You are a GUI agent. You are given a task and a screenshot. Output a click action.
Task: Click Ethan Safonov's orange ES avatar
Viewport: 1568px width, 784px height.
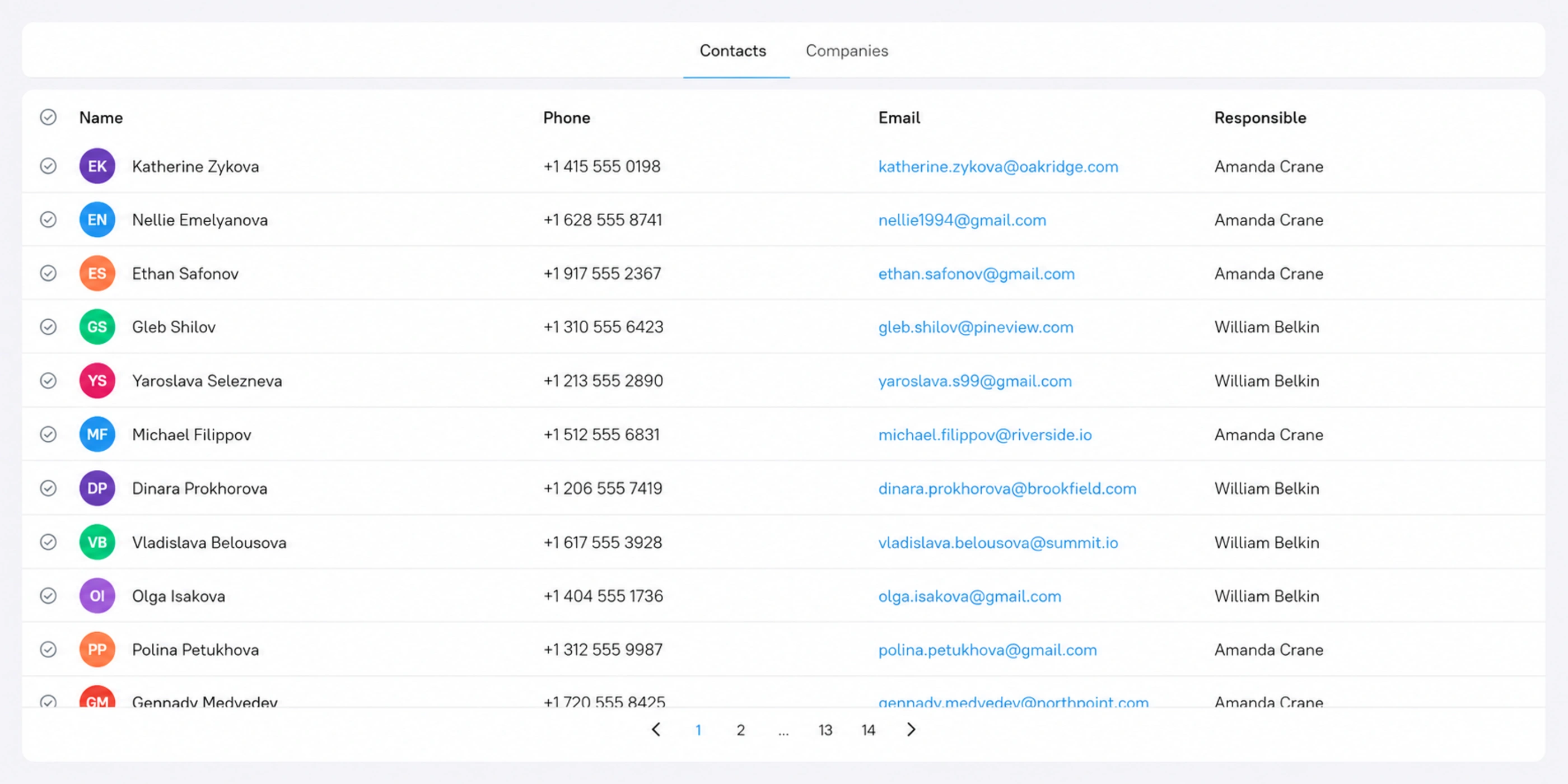tap(97, 273)
